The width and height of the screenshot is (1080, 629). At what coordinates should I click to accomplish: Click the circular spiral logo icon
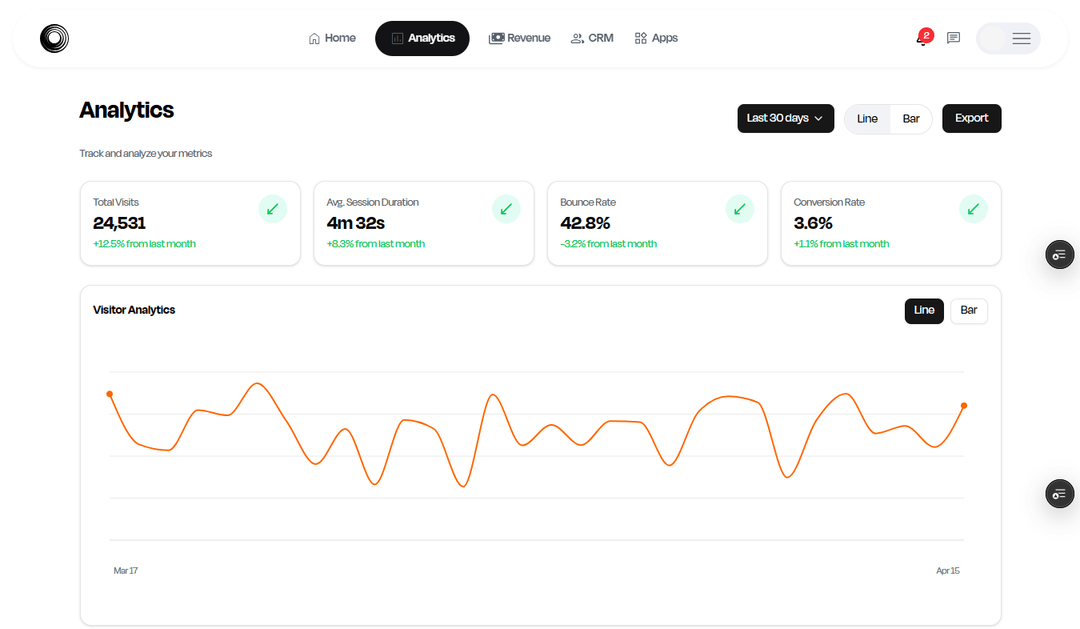54,39
